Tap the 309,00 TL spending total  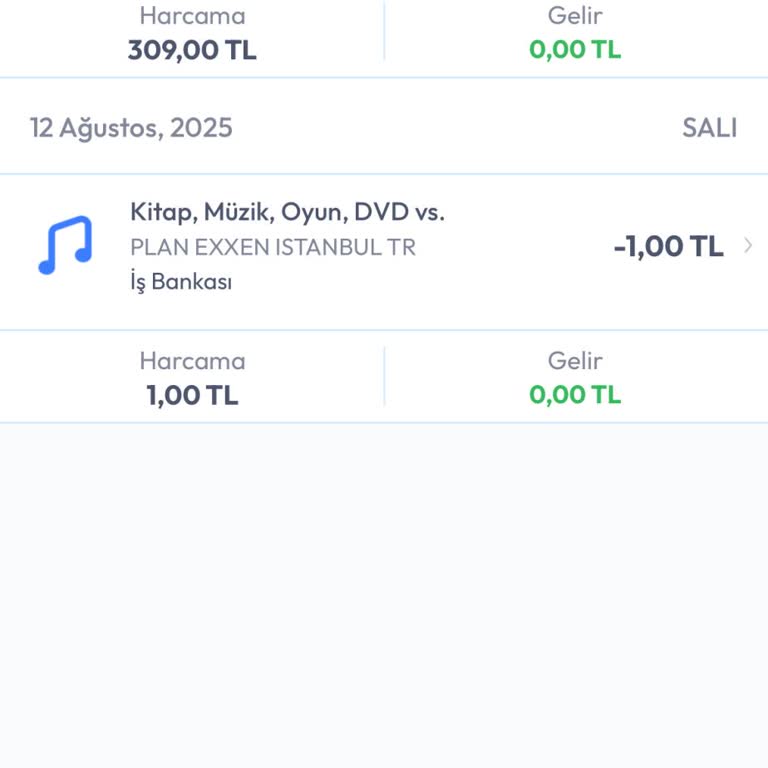coord(192,49)
